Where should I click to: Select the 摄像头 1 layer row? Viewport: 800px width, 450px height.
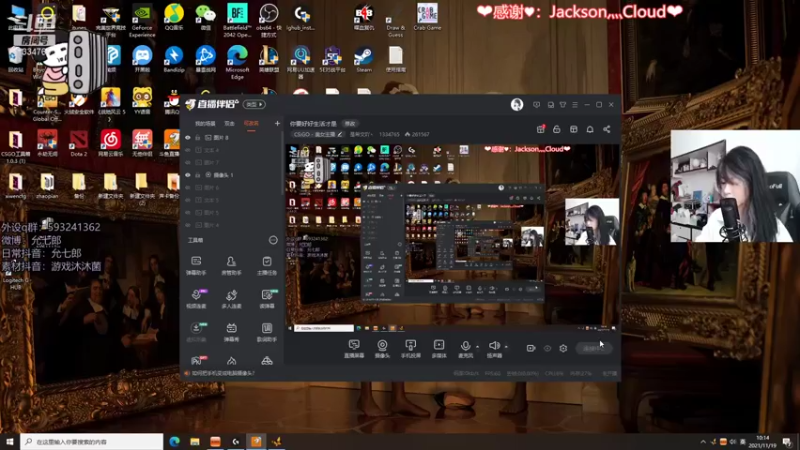click(231, 175)
